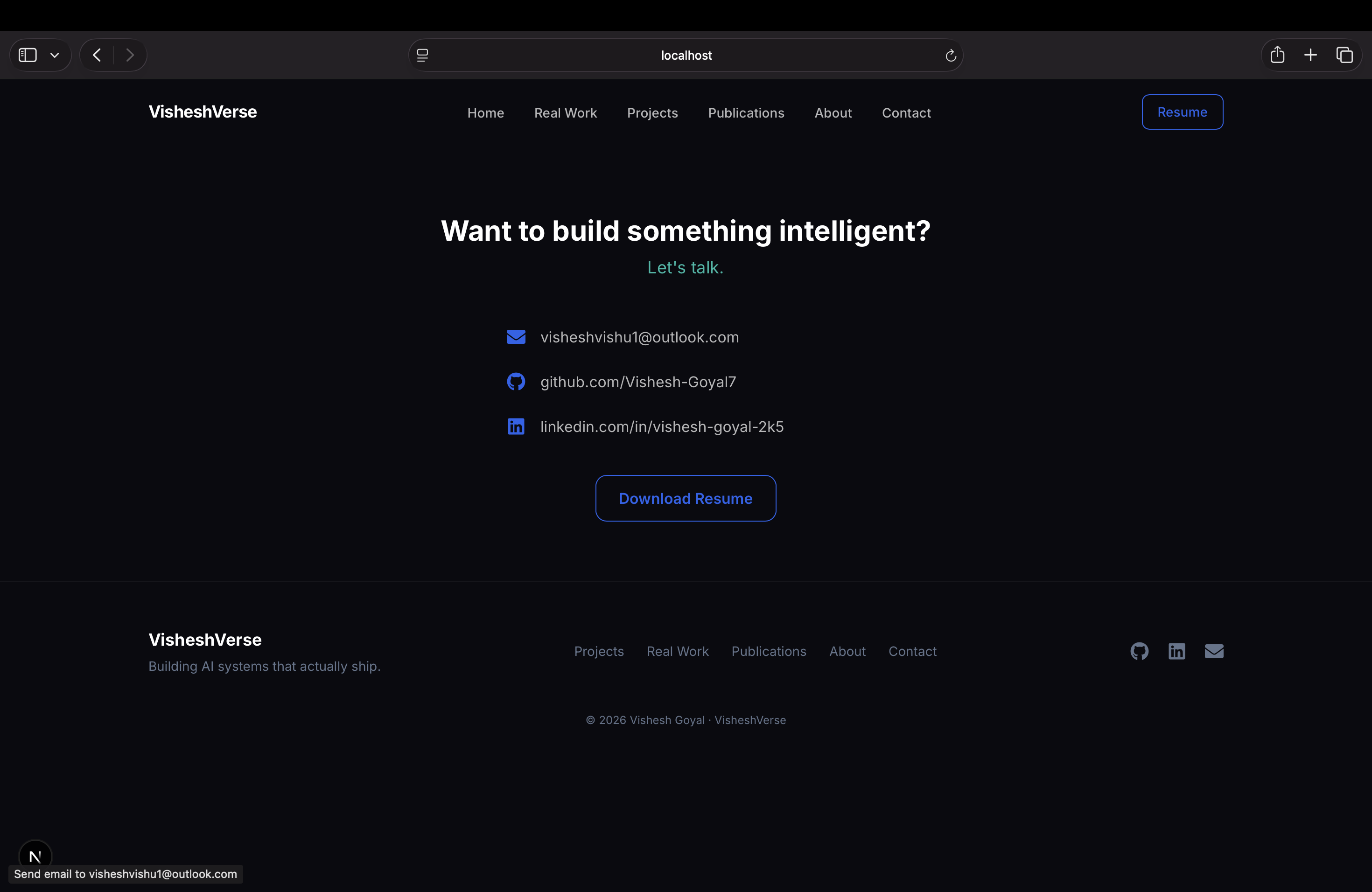Viewport: 1372px width, 892px height.
Task: Click the VisheshVerse logo in the footer
Action: click(205, 640)
